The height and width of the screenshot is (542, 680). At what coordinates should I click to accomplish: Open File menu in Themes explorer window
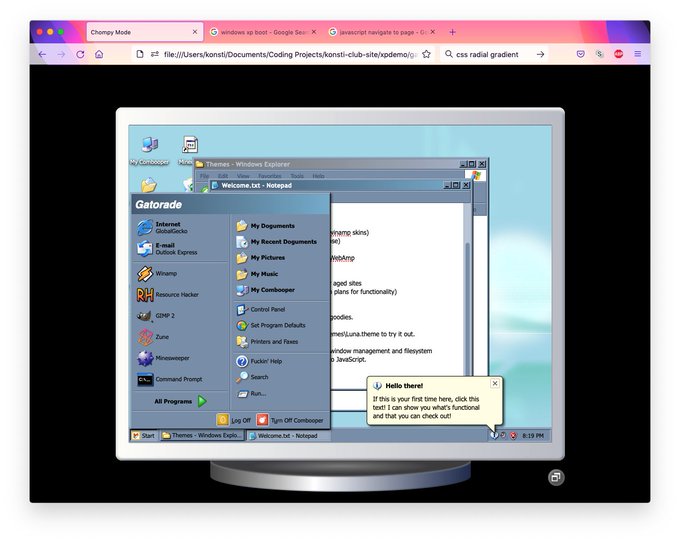tap(204, 176)
